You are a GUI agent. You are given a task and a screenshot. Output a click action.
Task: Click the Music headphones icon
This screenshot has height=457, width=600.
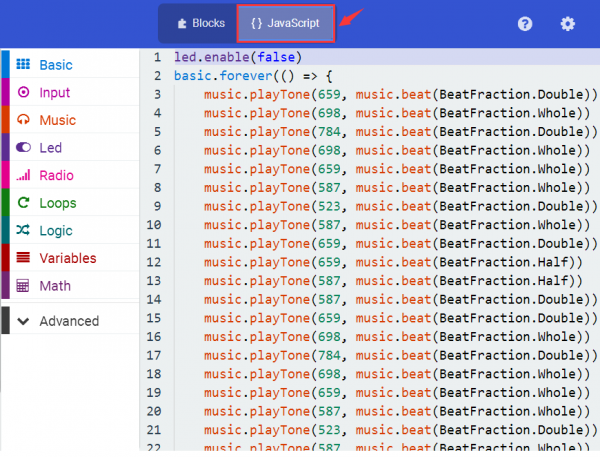pyautogui.click(x=23, y=120)
